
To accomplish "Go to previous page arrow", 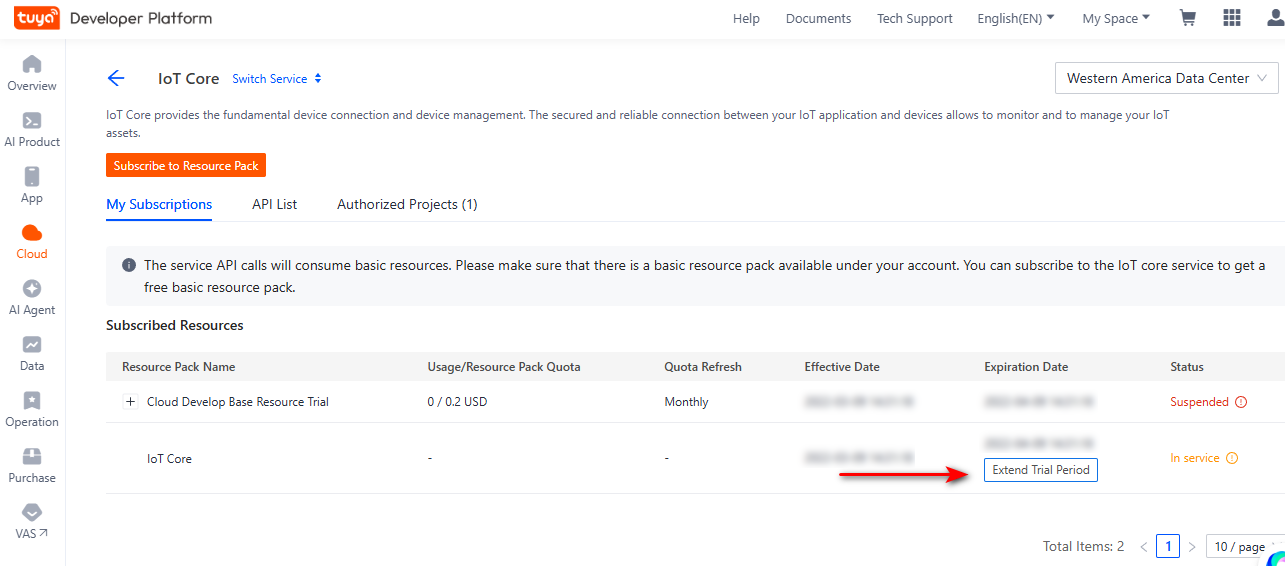I will tap(1144, 546).
